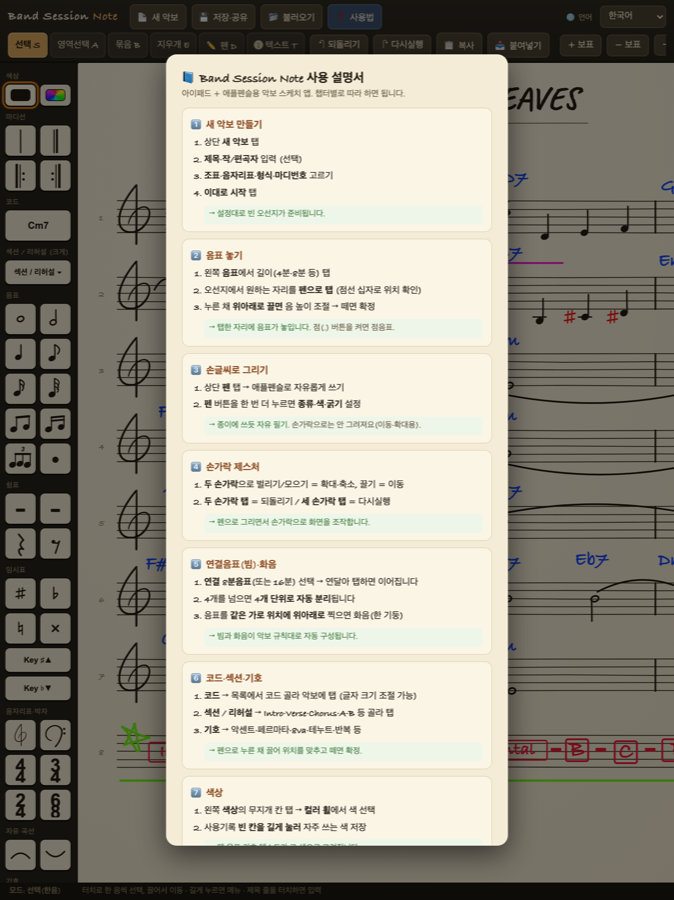Select the downward slur curve
Viewport: 674px width, 900px height.
click(56, 855)
